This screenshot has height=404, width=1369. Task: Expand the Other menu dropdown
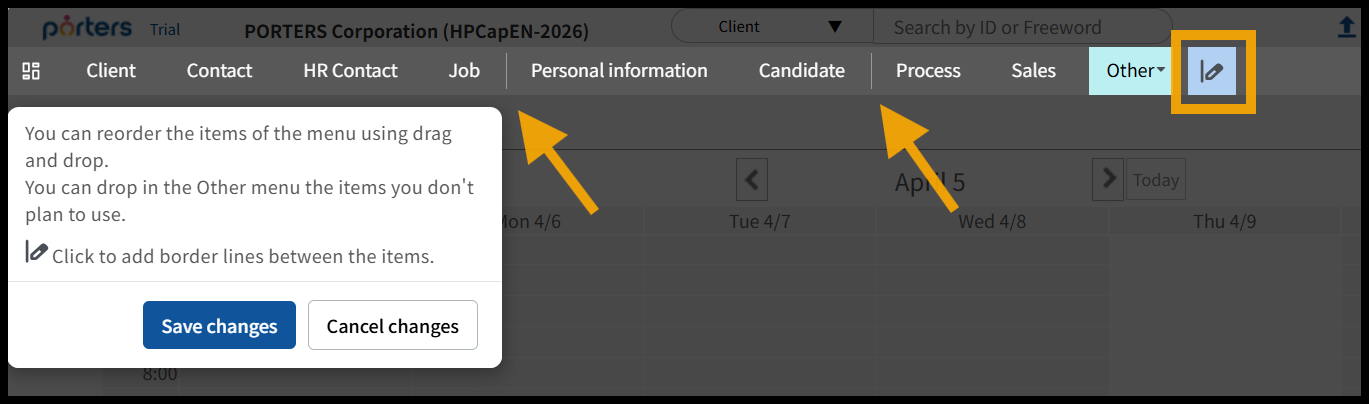[1136, 71]
